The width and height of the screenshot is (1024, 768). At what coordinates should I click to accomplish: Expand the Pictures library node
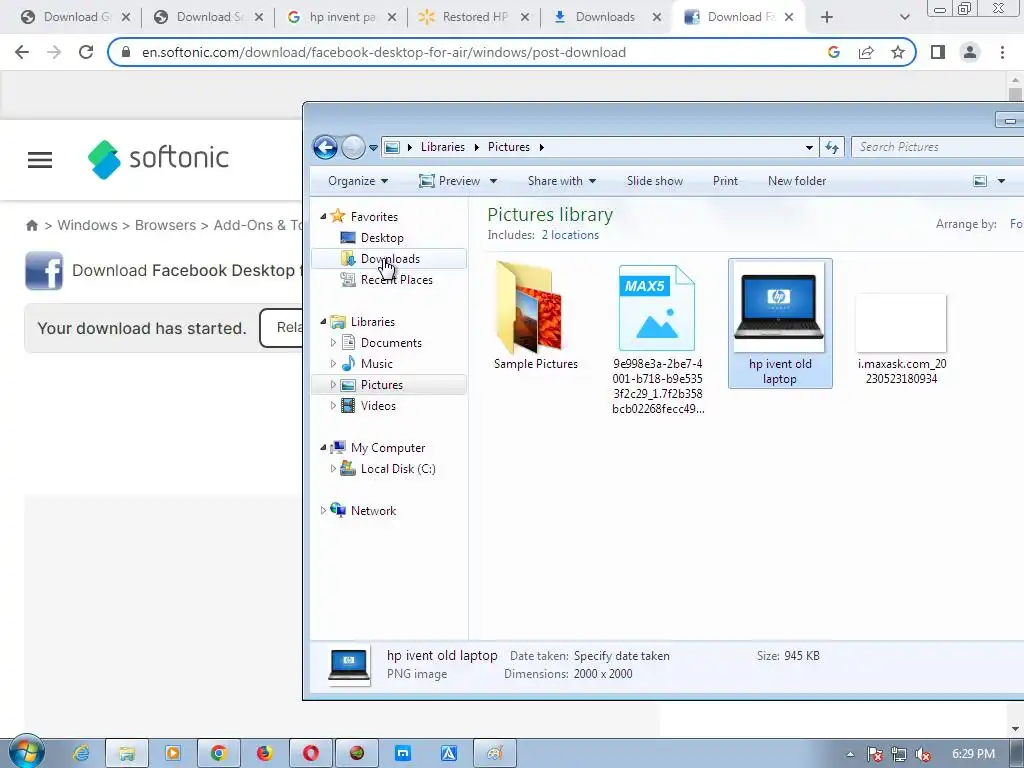(x=333, y=385)
